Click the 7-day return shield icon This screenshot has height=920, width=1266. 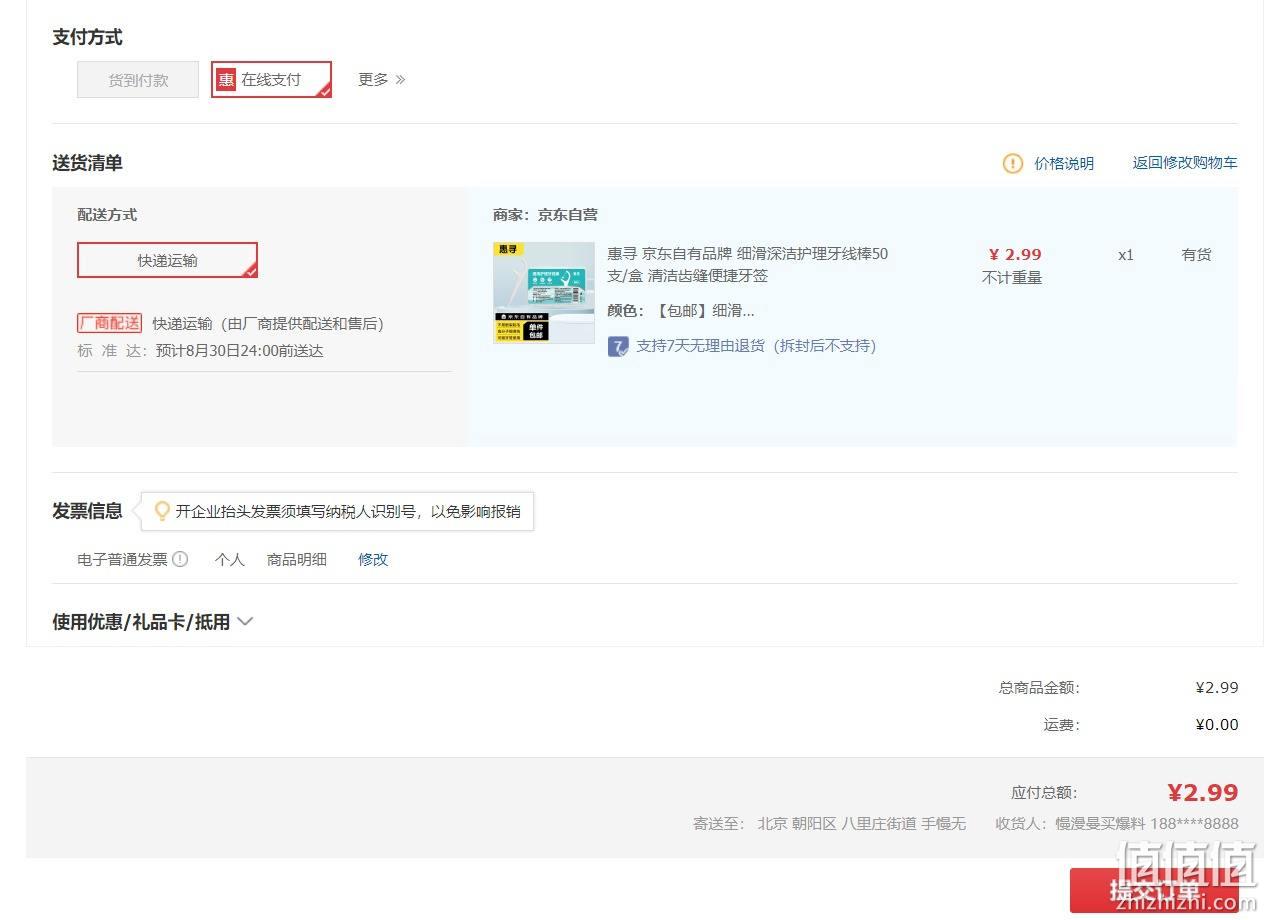pyautogui.click(x=618, y=346)
